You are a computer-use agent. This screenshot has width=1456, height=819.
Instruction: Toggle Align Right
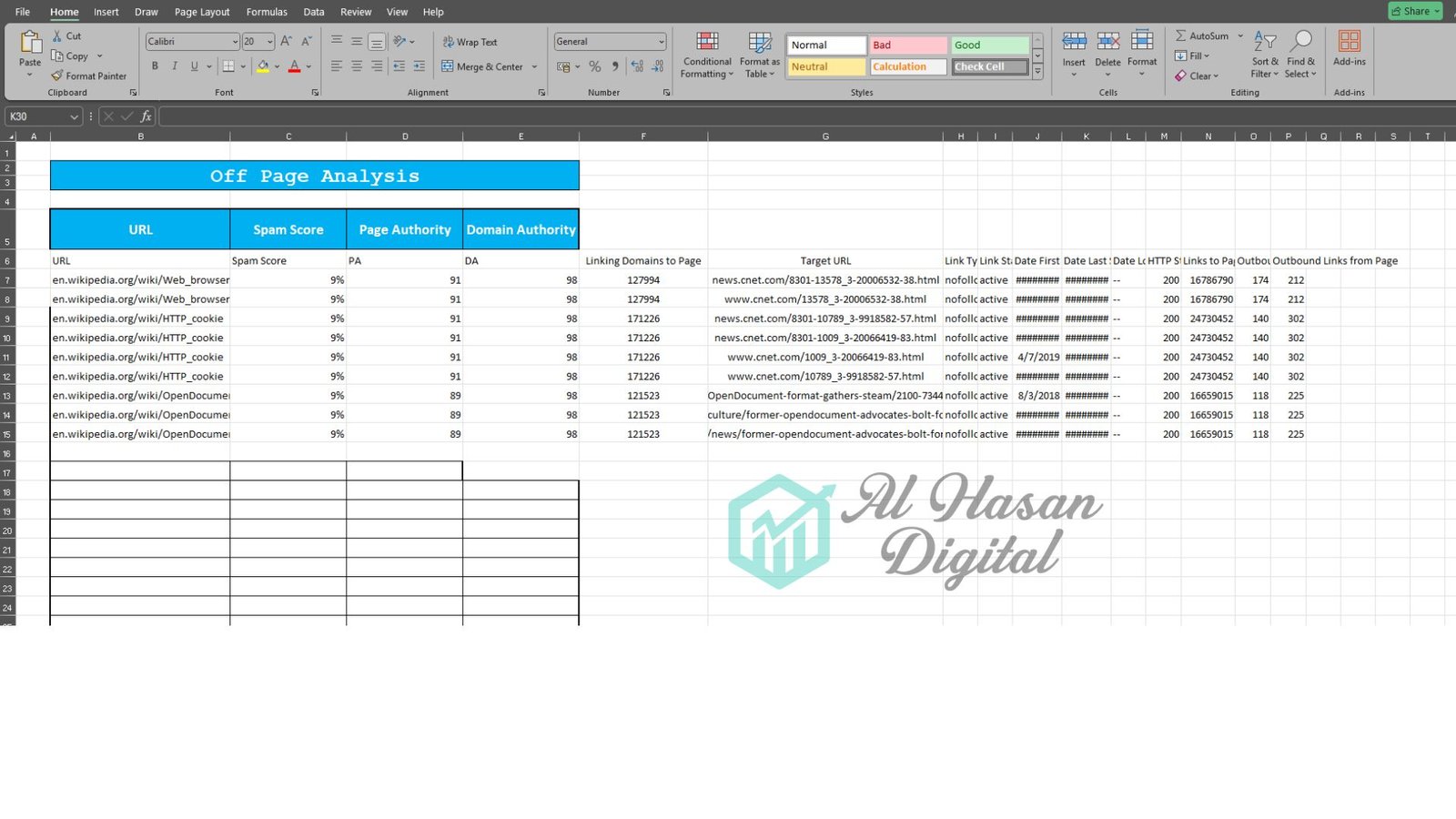(x=377, y=66)
